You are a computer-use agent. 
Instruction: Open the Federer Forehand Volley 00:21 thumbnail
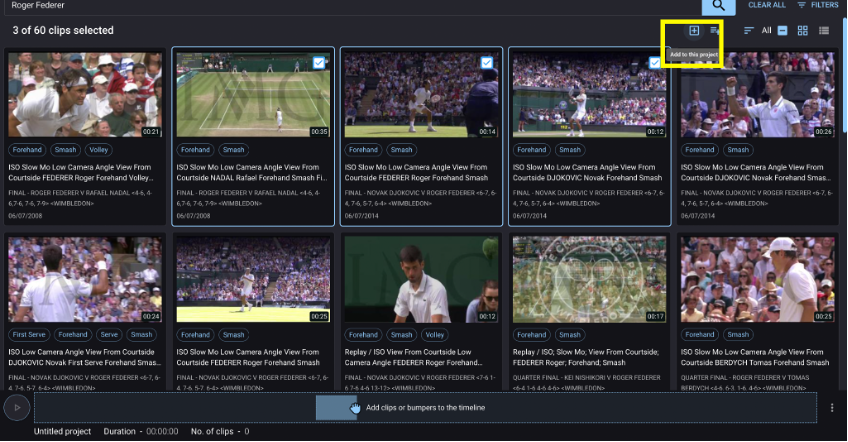click(85, 94)
